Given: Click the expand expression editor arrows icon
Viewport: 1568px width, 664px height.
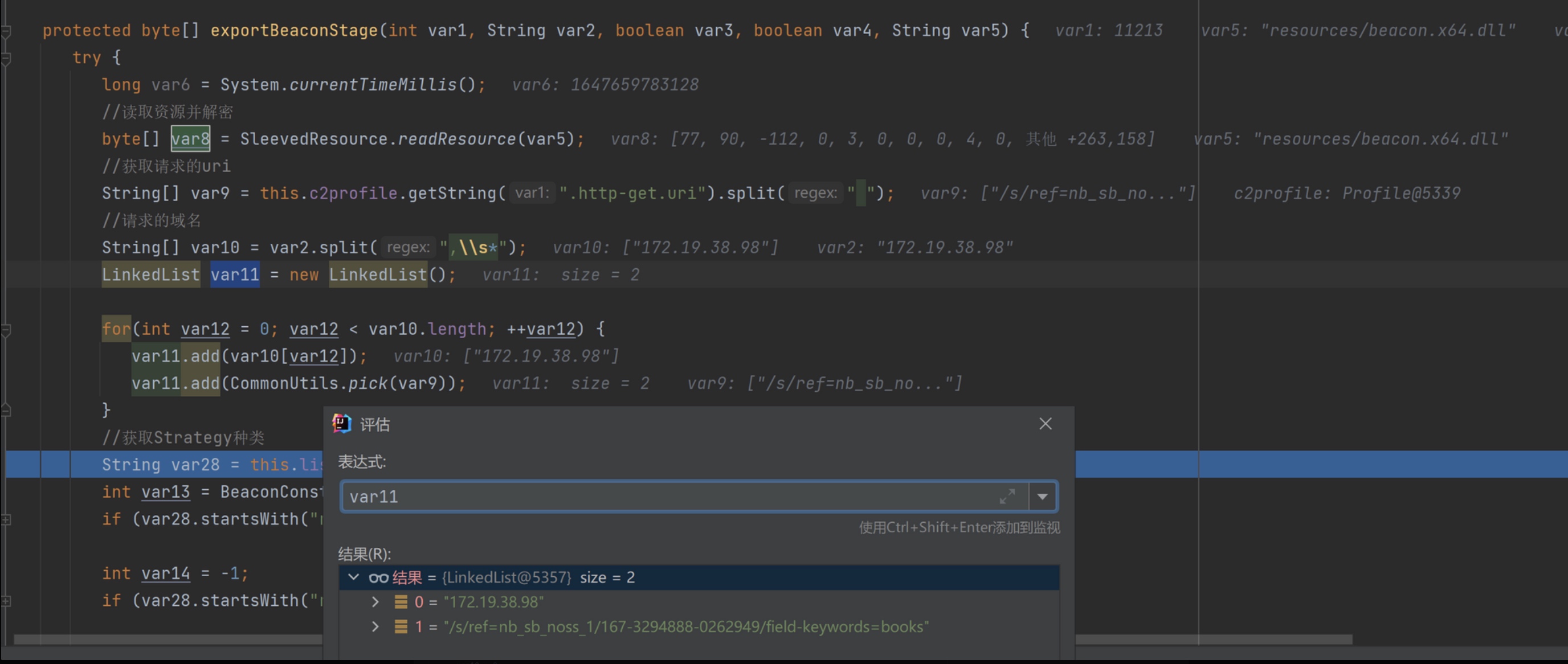Looking at the screenshot, I should coord(1007,497).
